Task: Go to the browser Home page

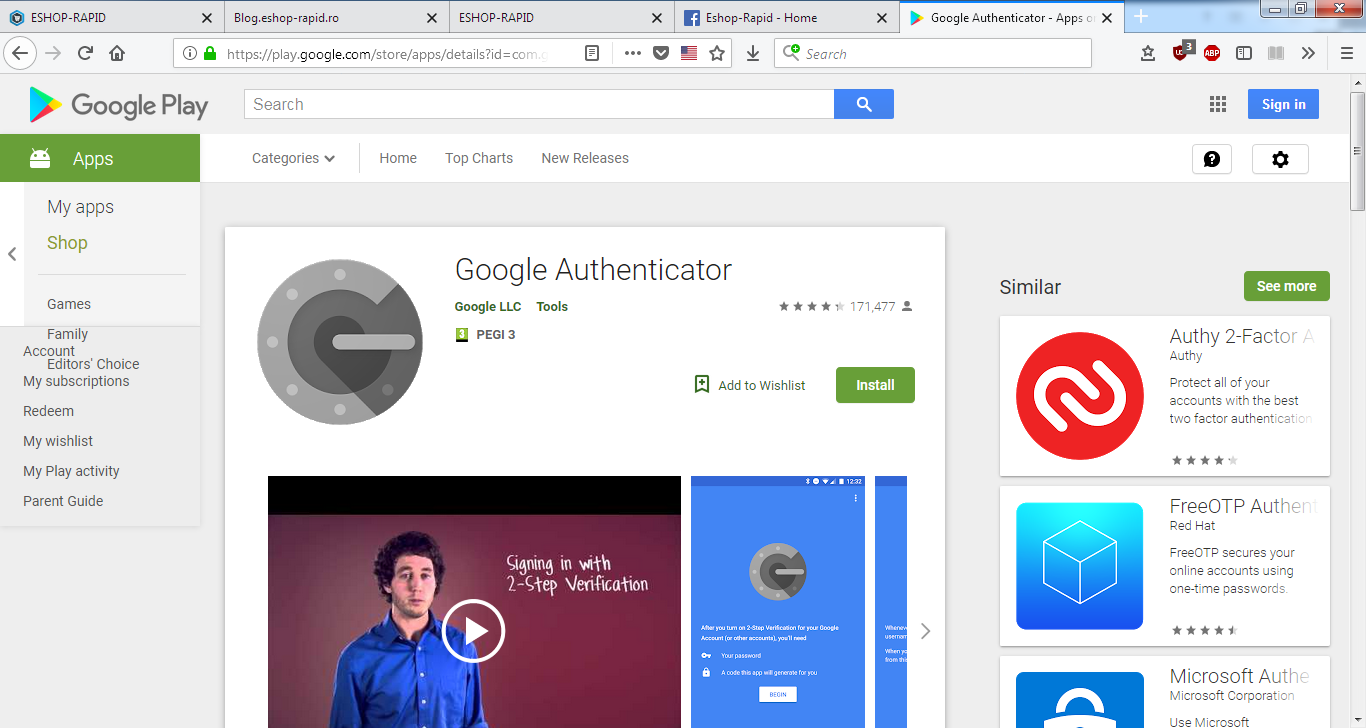Action: [x=117, y=53]
